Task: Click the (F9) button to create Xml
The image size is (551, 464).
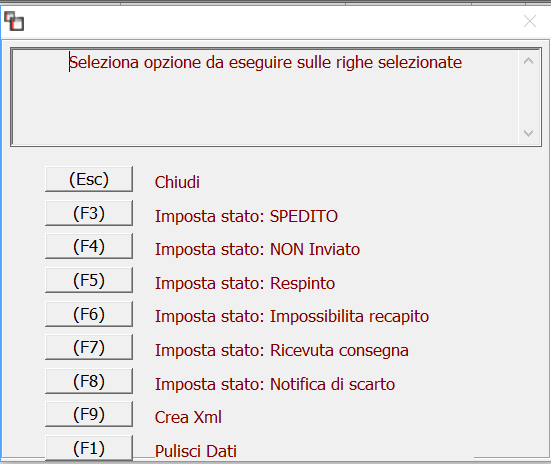Action: point(89,414)
